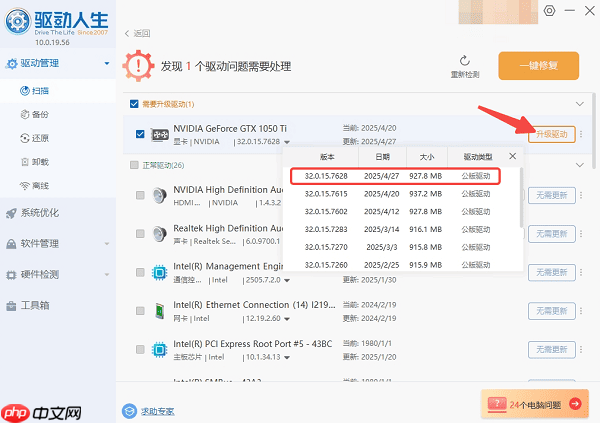Click the 驱动人生 app logo

coord(18,21)
